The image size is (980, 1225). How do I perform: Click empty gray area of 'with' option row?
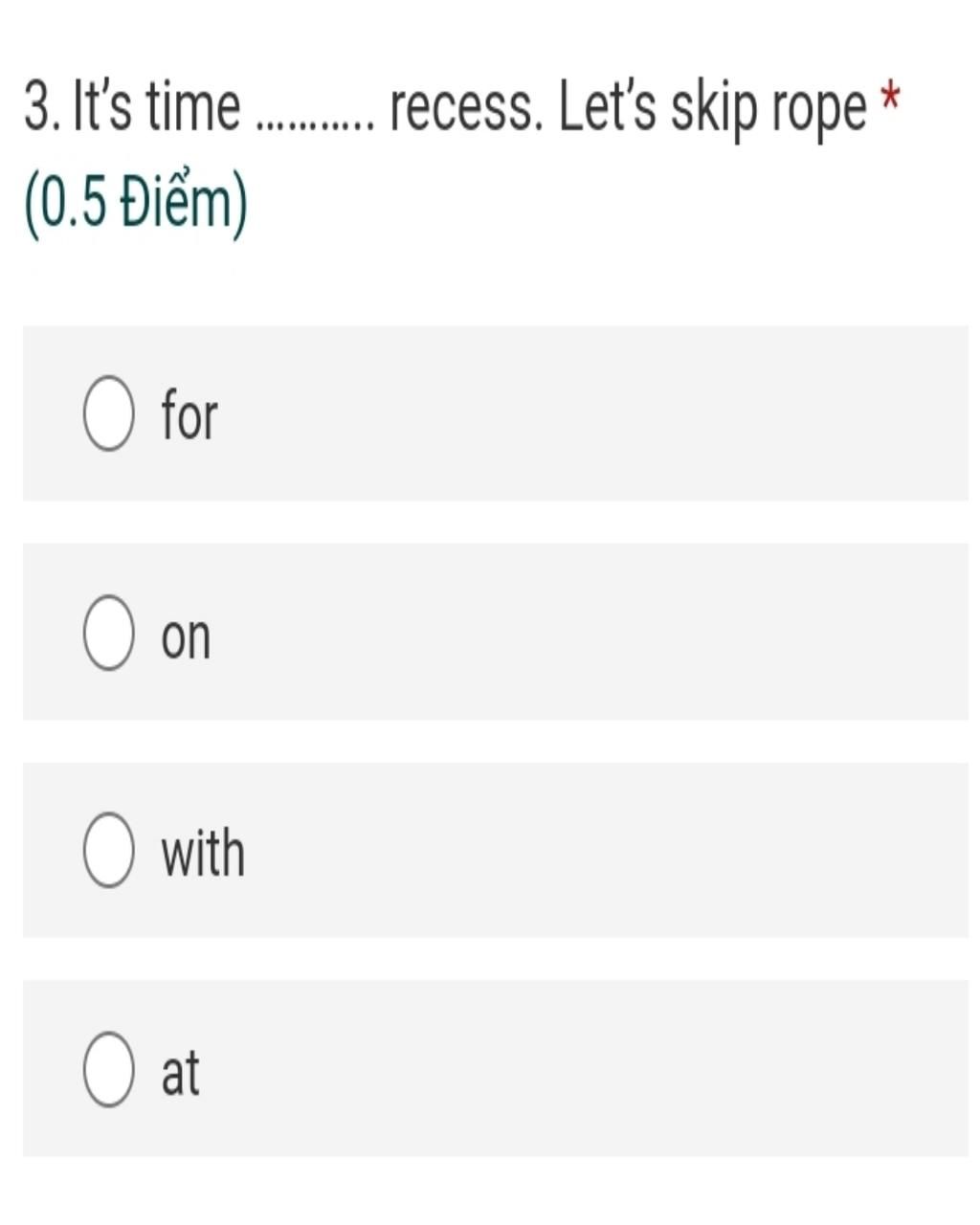tap(593, 850)
